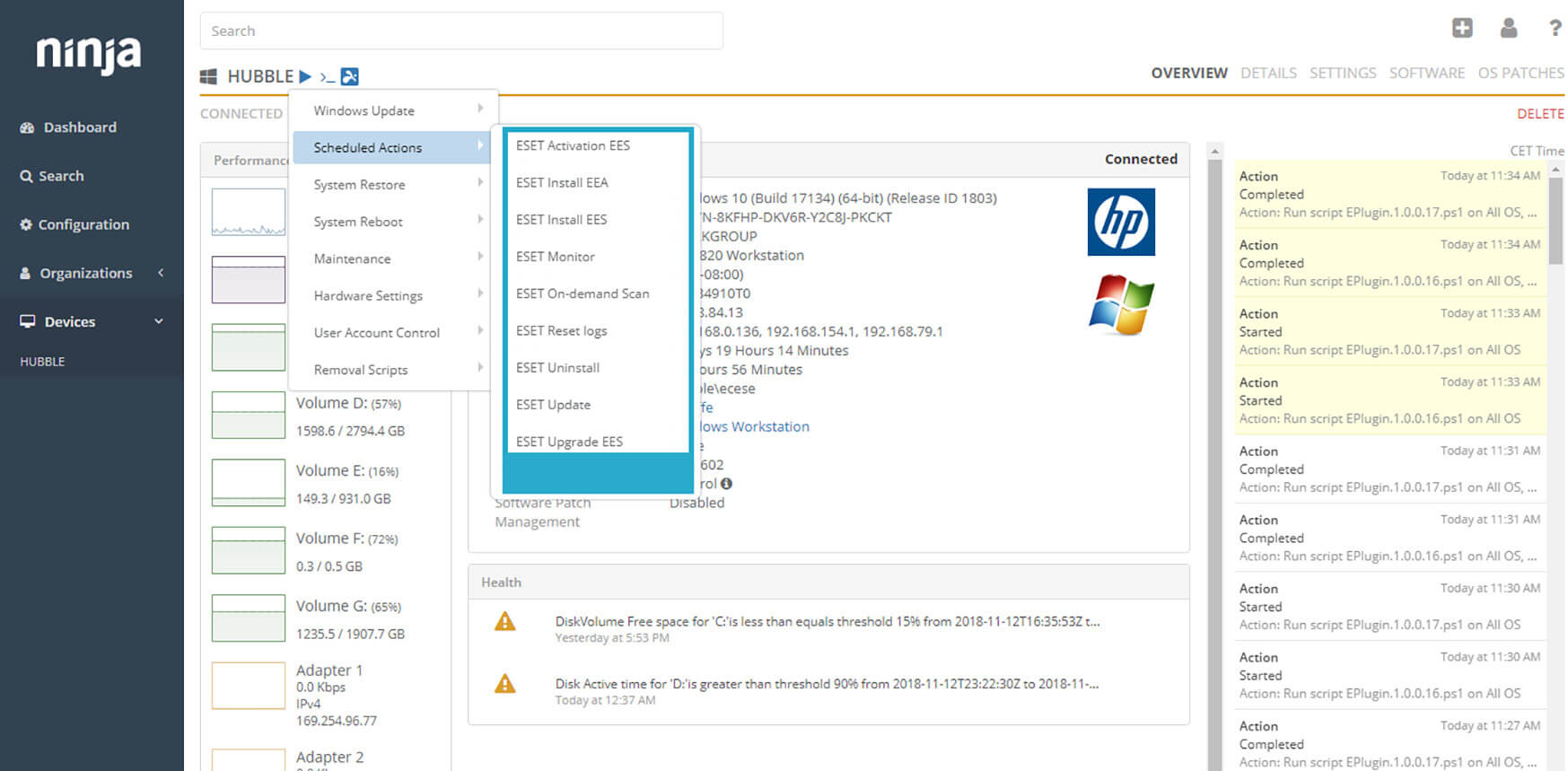
Task: Click the disk volume free space warning icon
Action: click(x=505, y=621)
